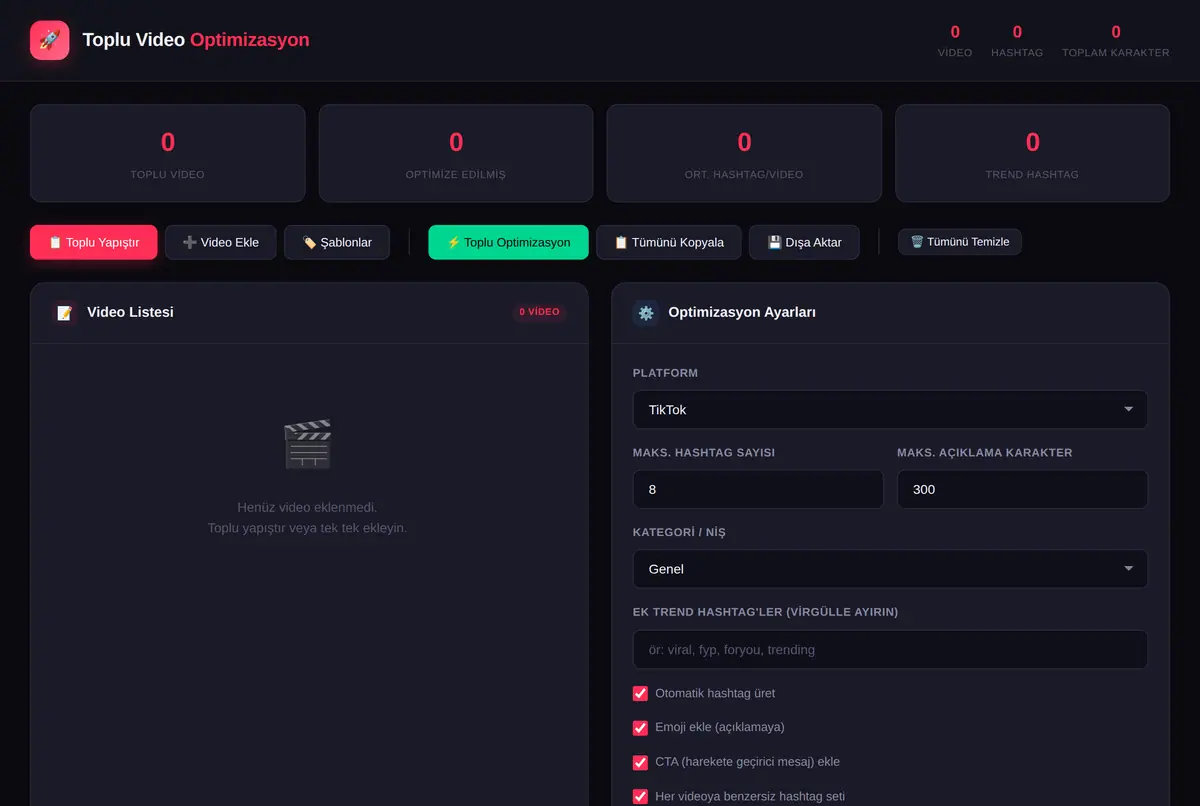Click the Toplu Video Optimizasyon title
The image size is (1200, 806).
pyautogui.click(x=196, y=40)
